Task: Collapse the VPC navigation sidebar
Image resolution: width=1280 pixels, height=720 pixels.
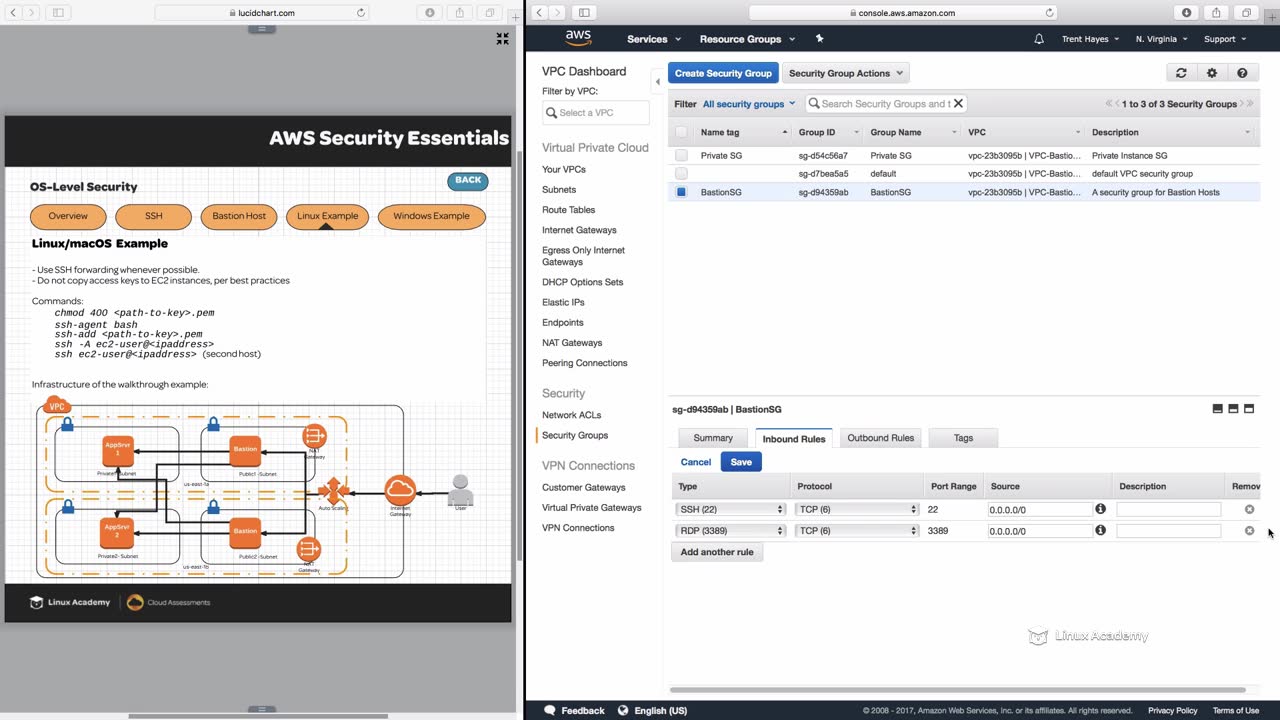Action: (658, 81)
